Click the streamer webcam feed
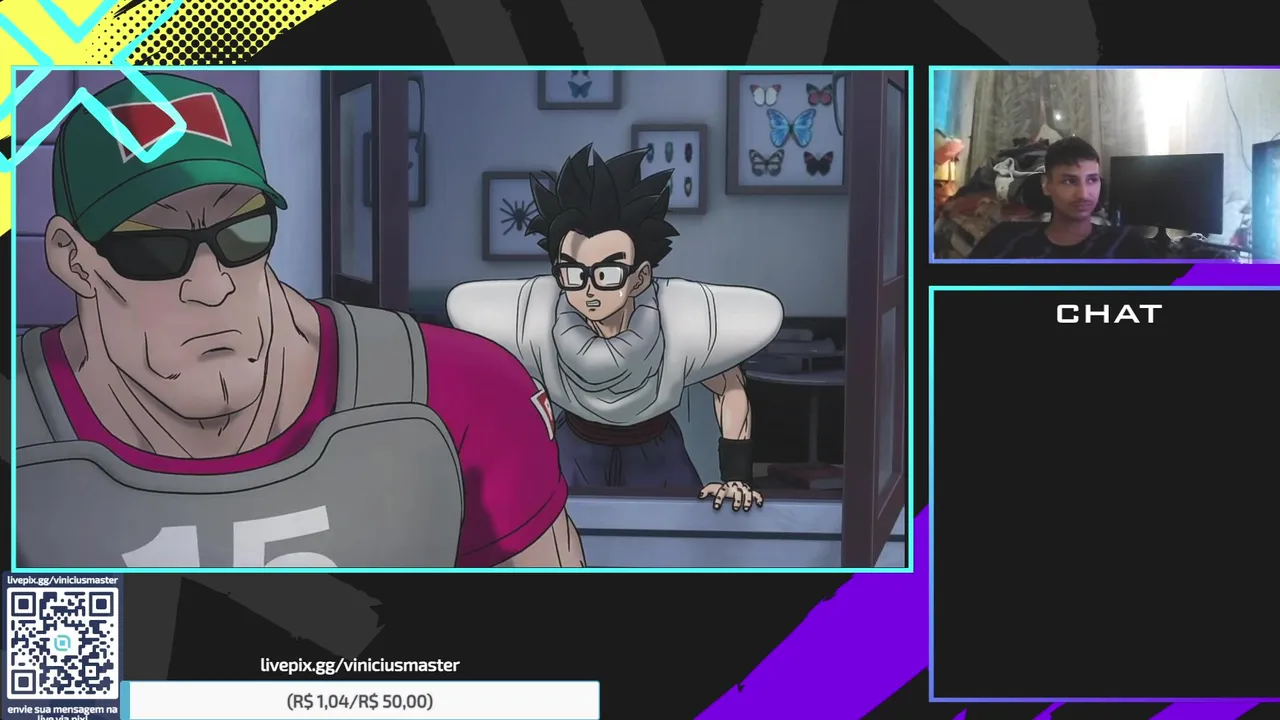 pos(1105,164)
